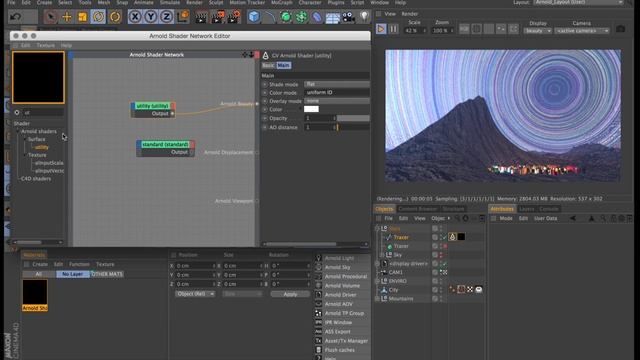Screen dimensions: 640x360
Task: Toggle red X enable on second Tracer
Action: coord(445,246)
